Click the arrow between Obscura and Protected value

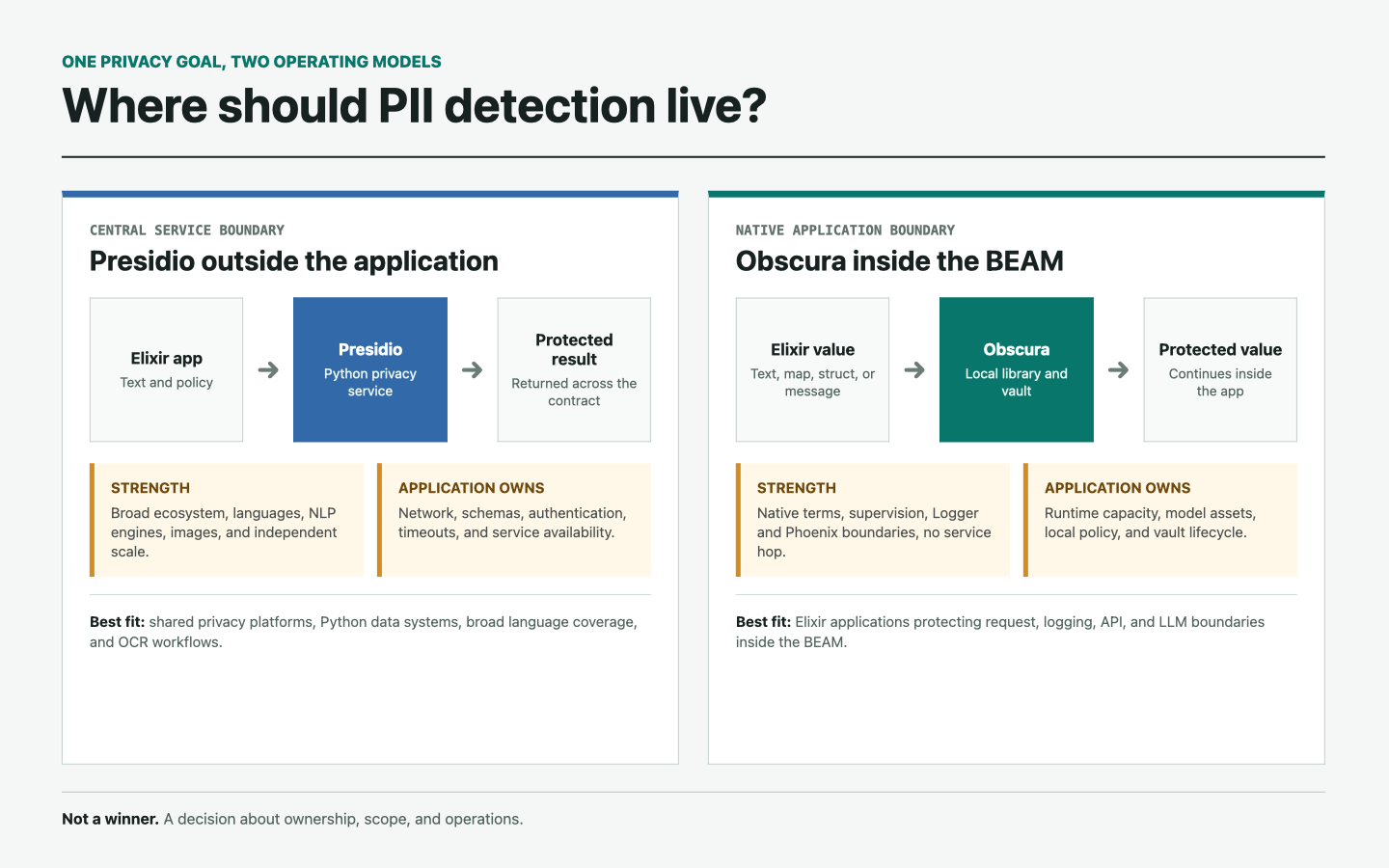click(1118, 370)
